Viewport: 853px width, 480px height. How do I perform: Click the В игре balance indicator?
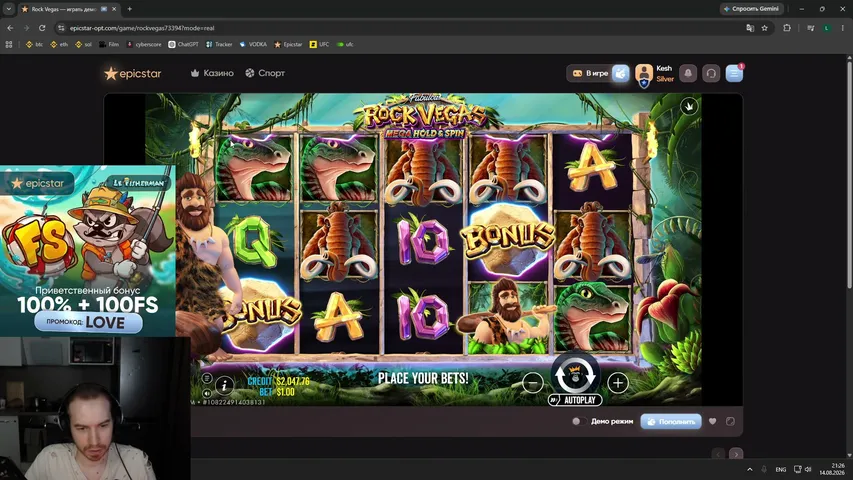pos(591,73)
